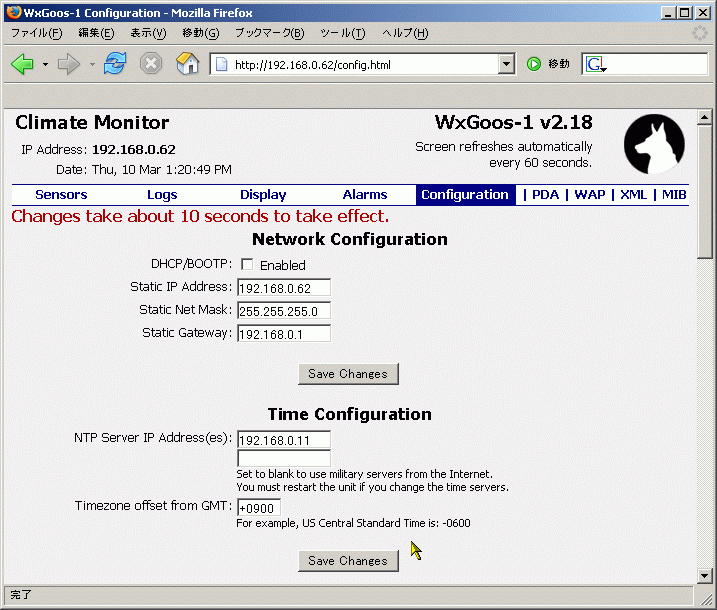The width and height of the screenshot is (717, 610).
Task: Click the vertical scrollbar thumb
Action: pos(705,192)
